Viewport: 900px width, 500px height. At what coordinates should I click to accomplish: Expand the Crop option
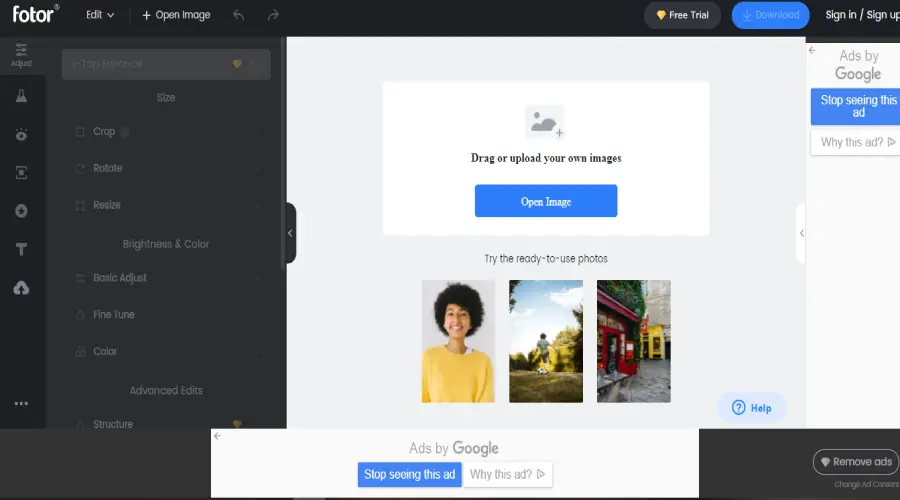pyautogui.click(x=166, y=131)
